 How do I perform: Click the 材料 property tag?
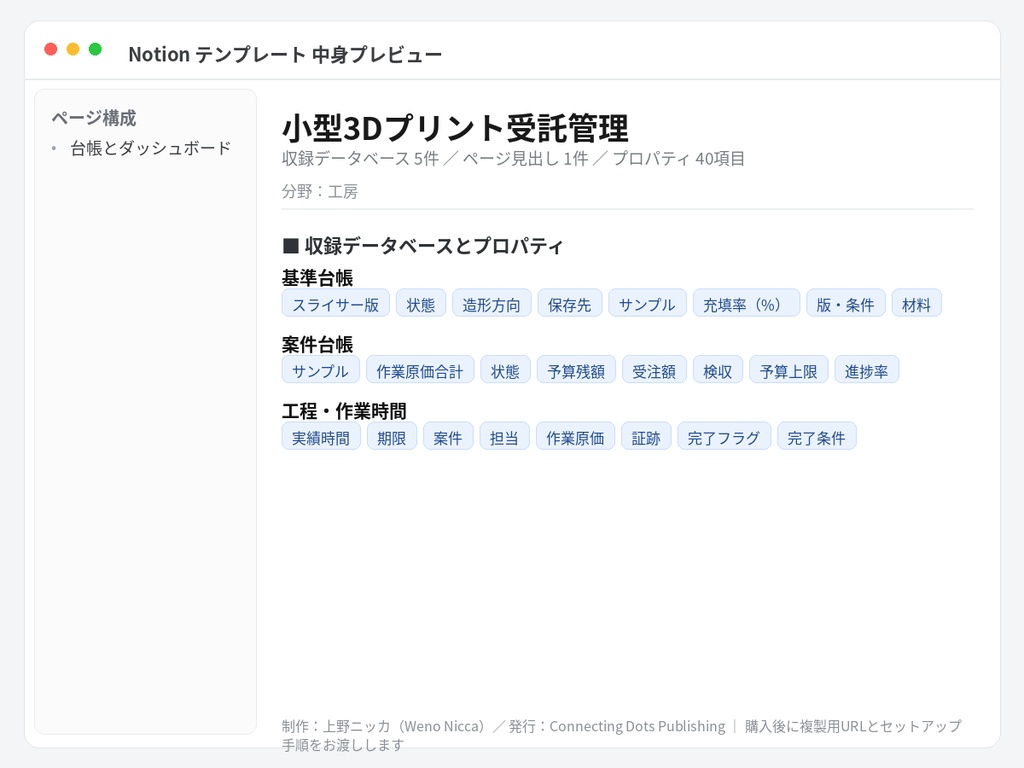click(917, 303)
